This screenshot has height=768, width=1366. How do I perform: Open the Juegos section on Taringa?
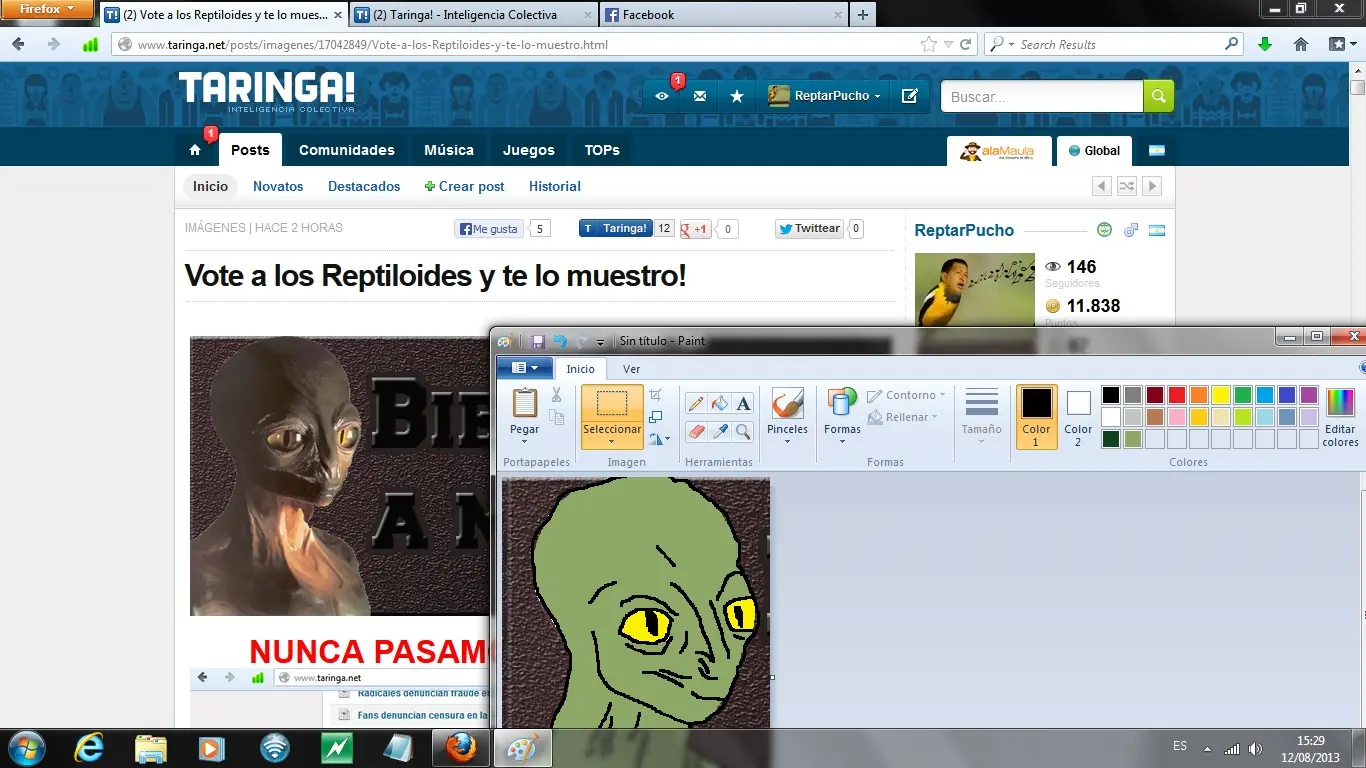(529, 150)
